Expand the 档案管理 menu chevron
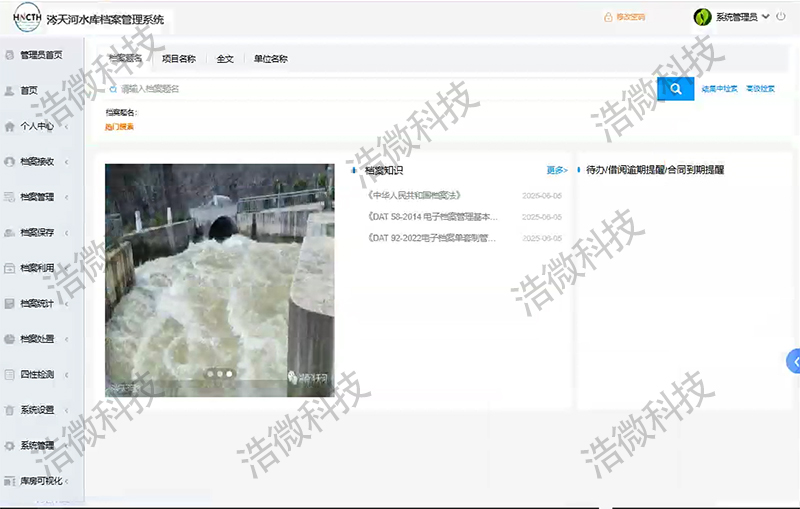The height and width of the screenshot is (509, 800). (x=66, y=197)
